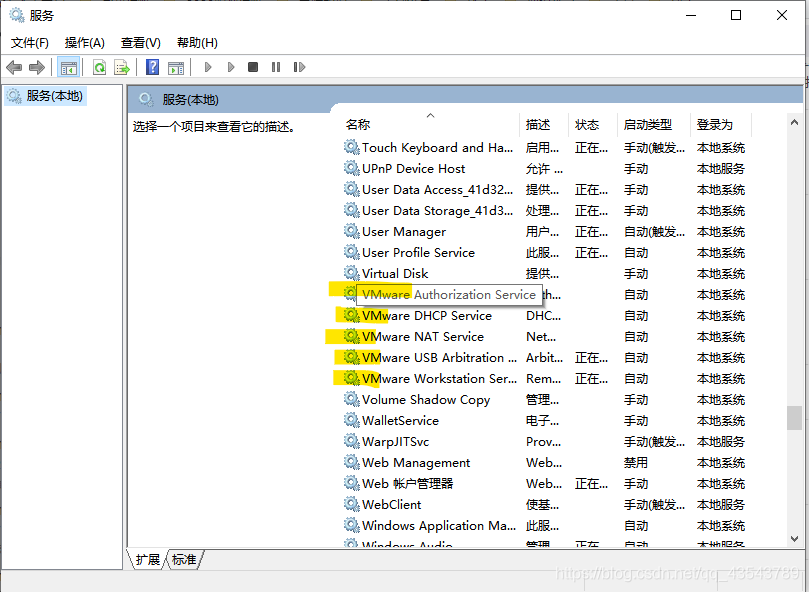Image resolution: width=809 pixels, height=592 pixels.
Task: Click the Back arrow toolbar icon
Action: [x=14, y=67]
